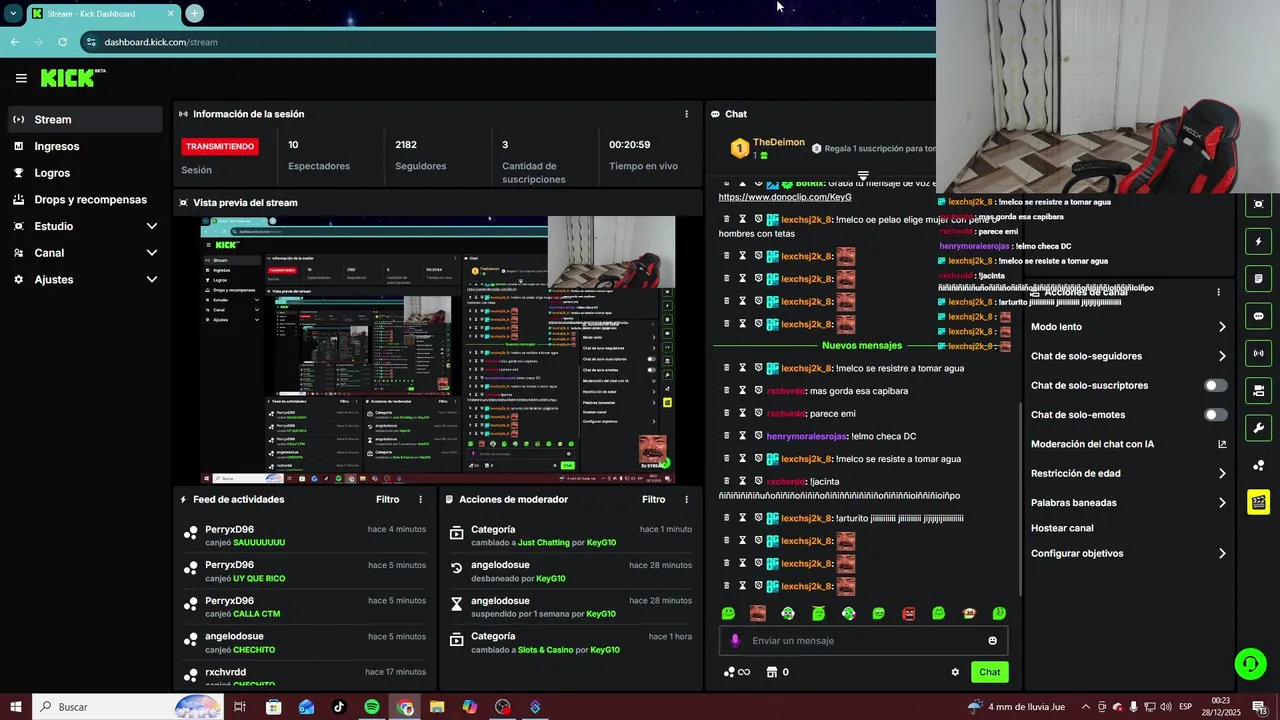The height and width of the screenshot is (720, 1280).
Task: Open Spotify from the taskbar
Action: click(372, 707)
